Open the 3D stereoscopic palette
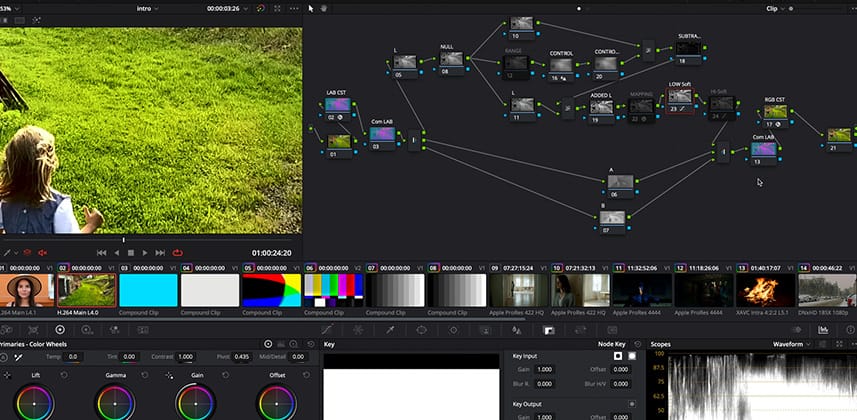Screen dimensions: 857x420 (612, 330)
